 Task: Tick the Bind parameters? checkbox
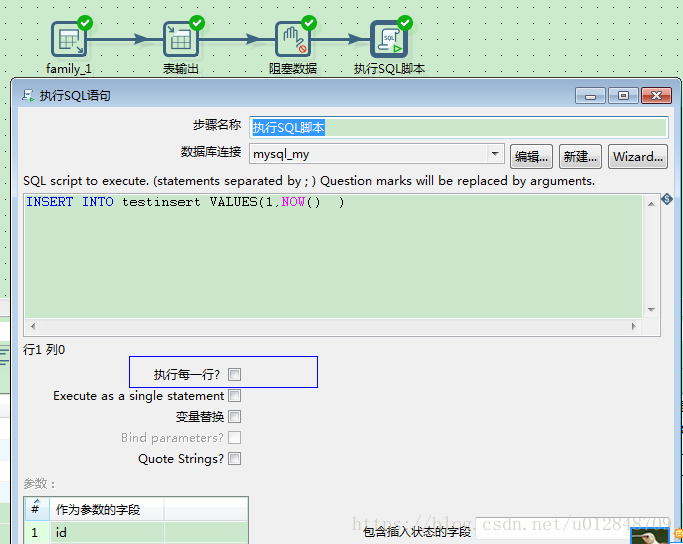(234, 437)
